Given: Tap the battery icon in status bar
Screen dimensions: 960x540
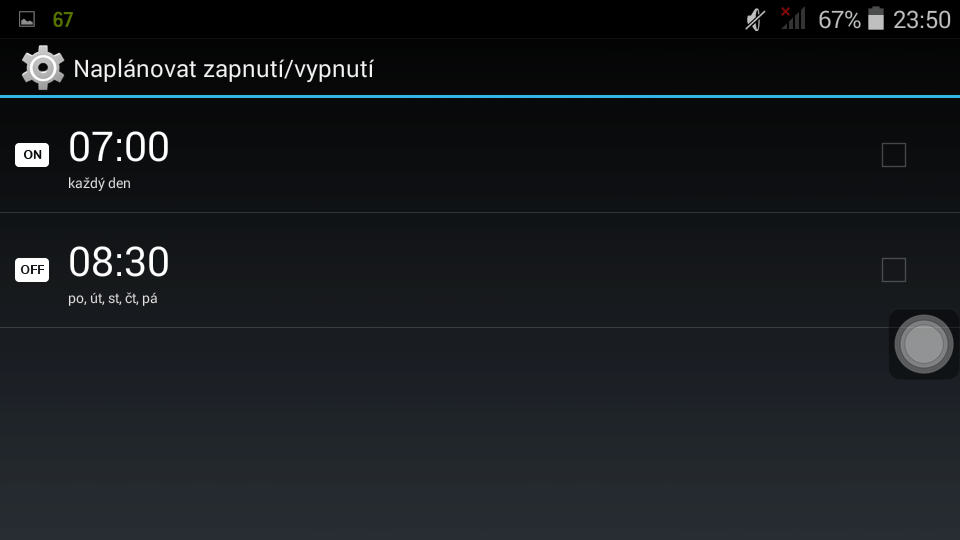Looking at the screenshot, I should pyautogui.click(x=876, y=18).
